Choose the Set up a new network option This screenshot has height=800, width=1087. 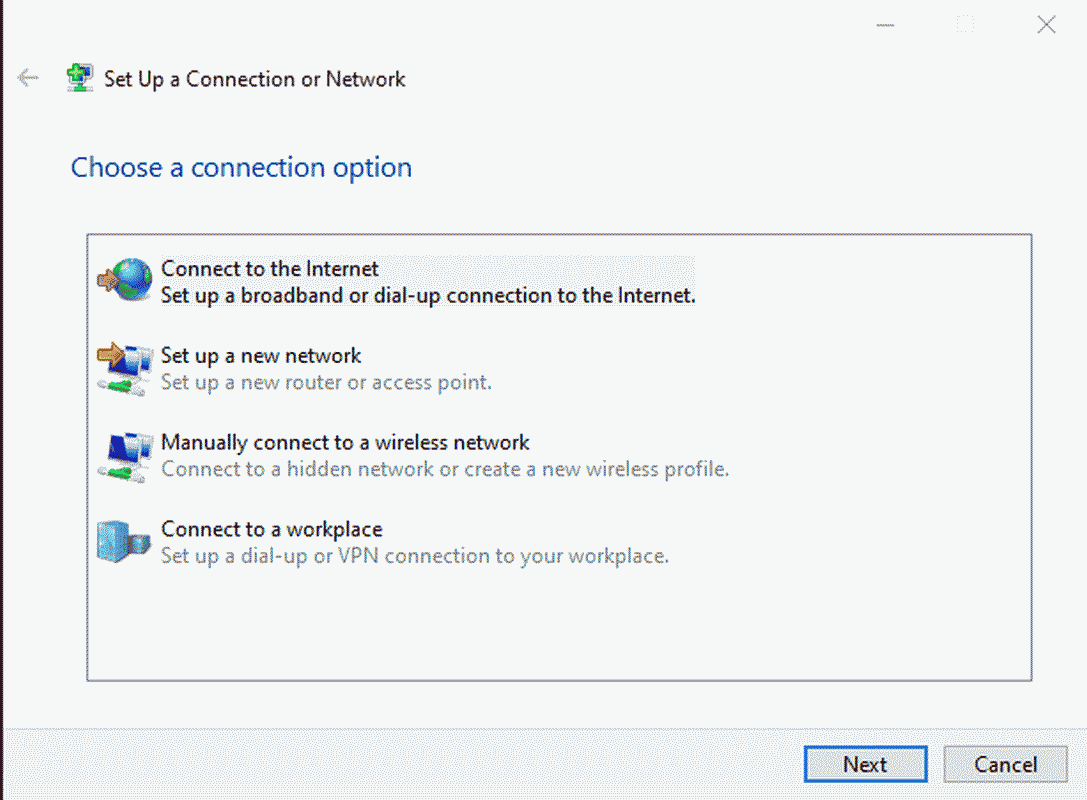[327, 369]
